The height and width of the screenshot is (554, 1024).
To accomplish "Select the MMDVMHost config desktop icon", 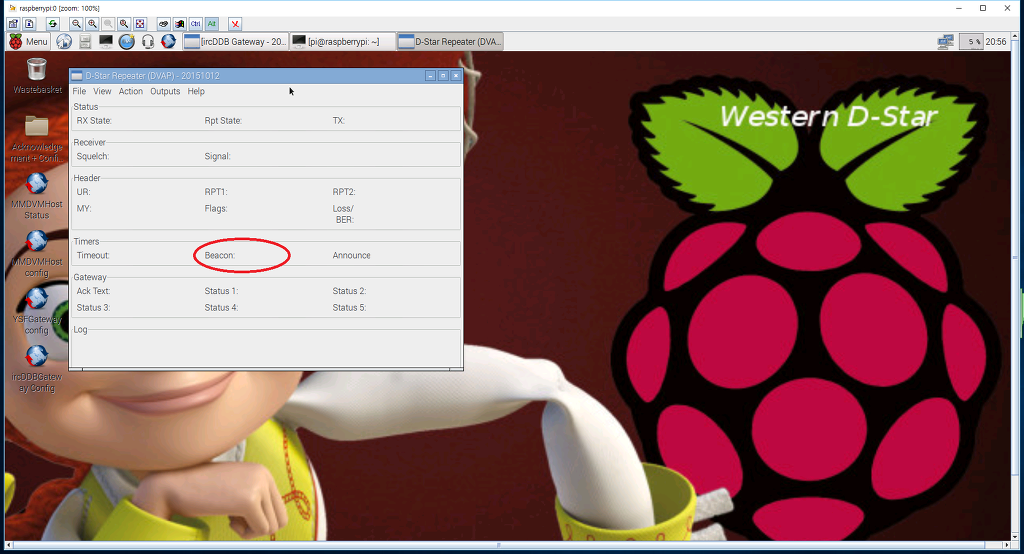I will (37, 253).
